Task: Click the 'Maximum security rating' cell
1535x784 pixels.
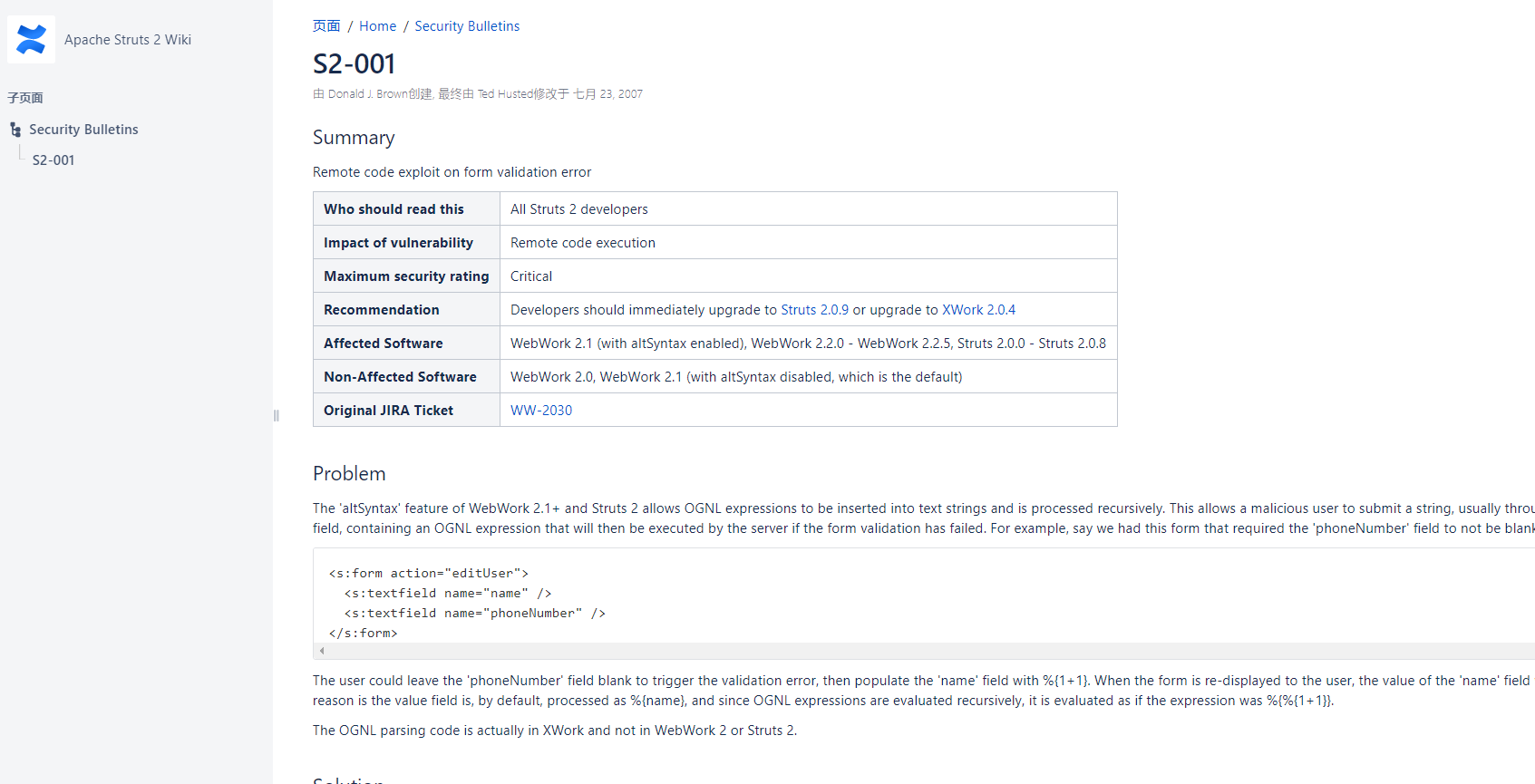Action: coord(407,276)
